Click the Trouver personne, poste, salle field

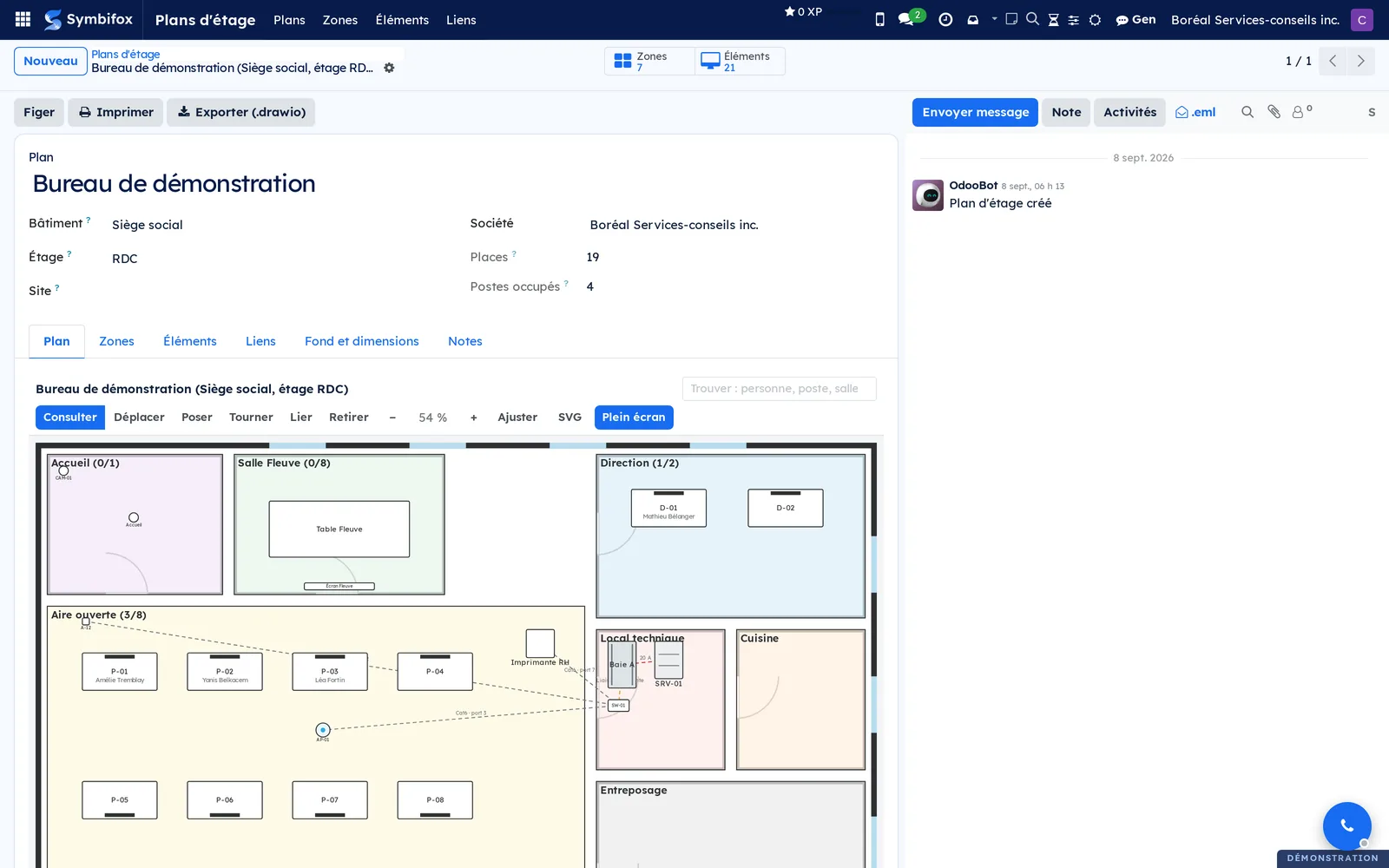779,389
